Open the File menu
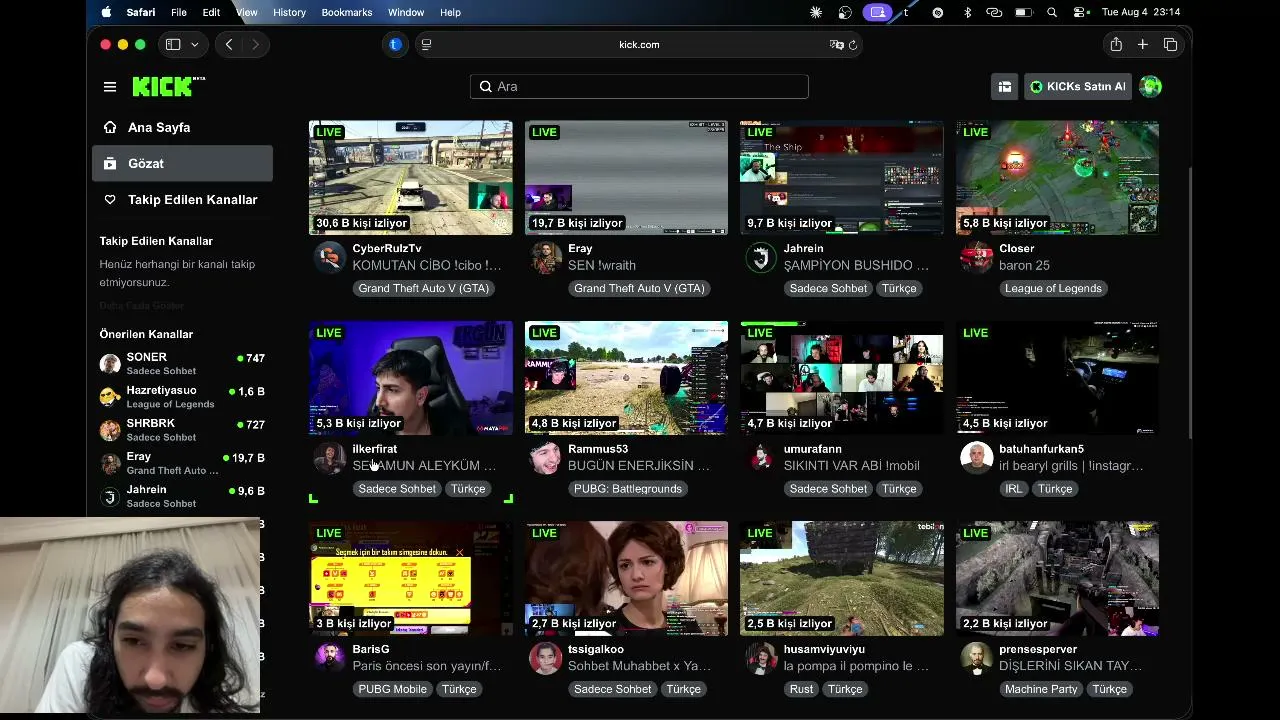This screenshot has height=720, width=1280. [179, 12]
